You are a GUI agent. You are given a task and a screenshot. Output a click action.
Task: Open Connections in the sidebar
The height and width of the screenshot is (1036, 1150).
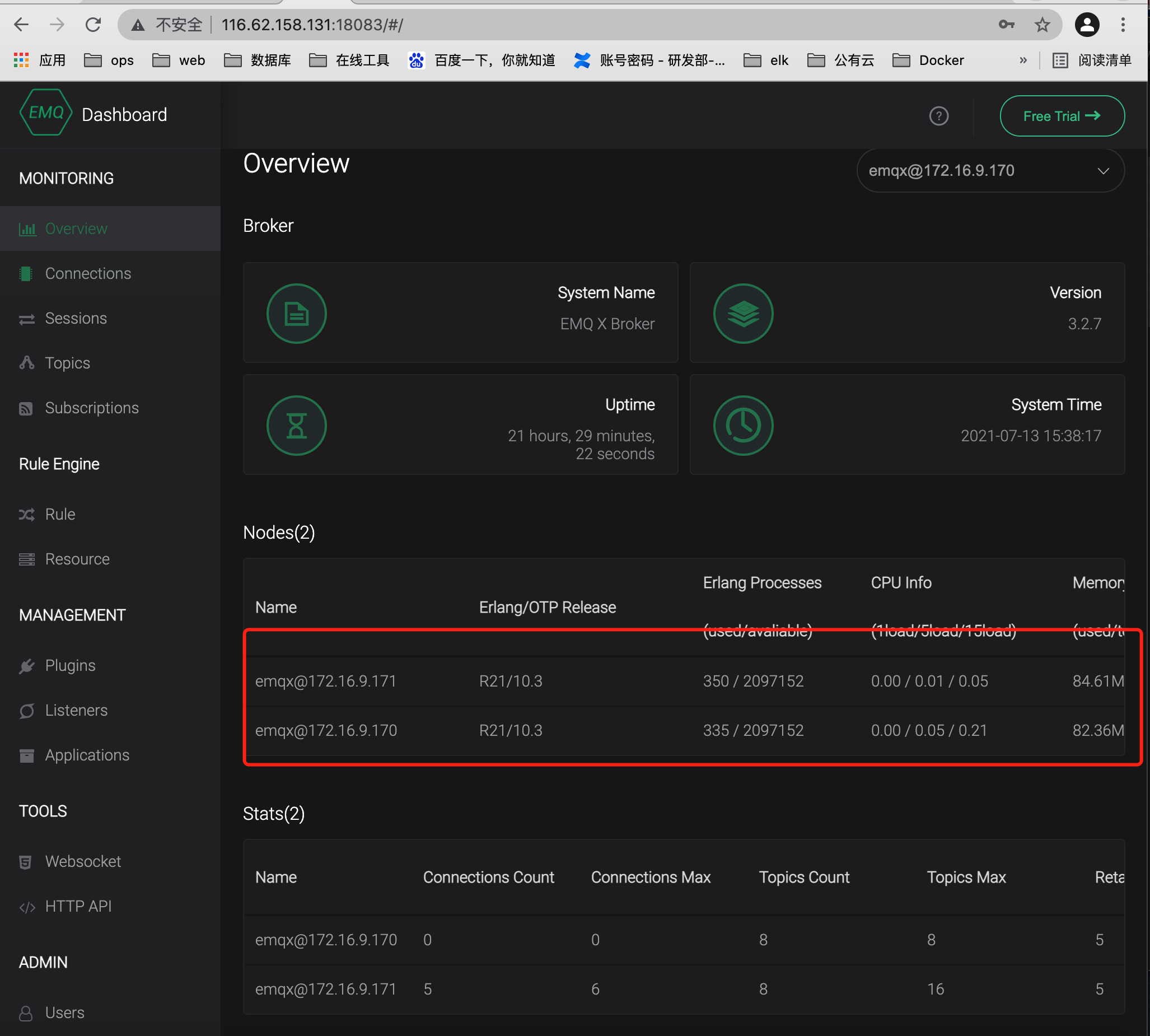click(88, 273)
